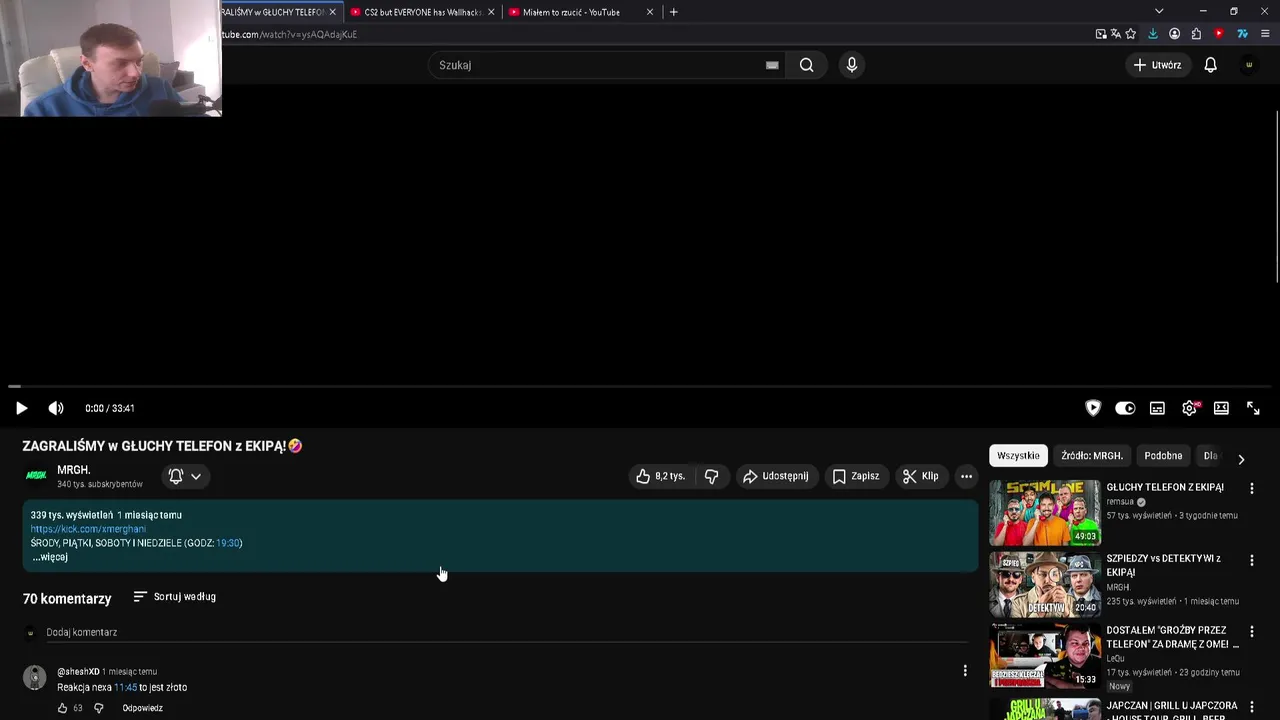Click the Udostępnij share button
The image size is (1280, 720).
775,476
